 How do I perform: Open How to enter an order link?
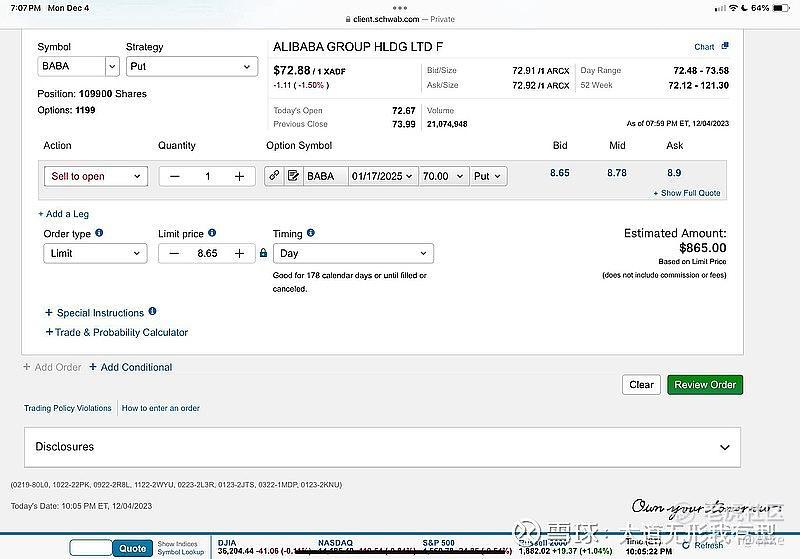(x=160, y=408)
